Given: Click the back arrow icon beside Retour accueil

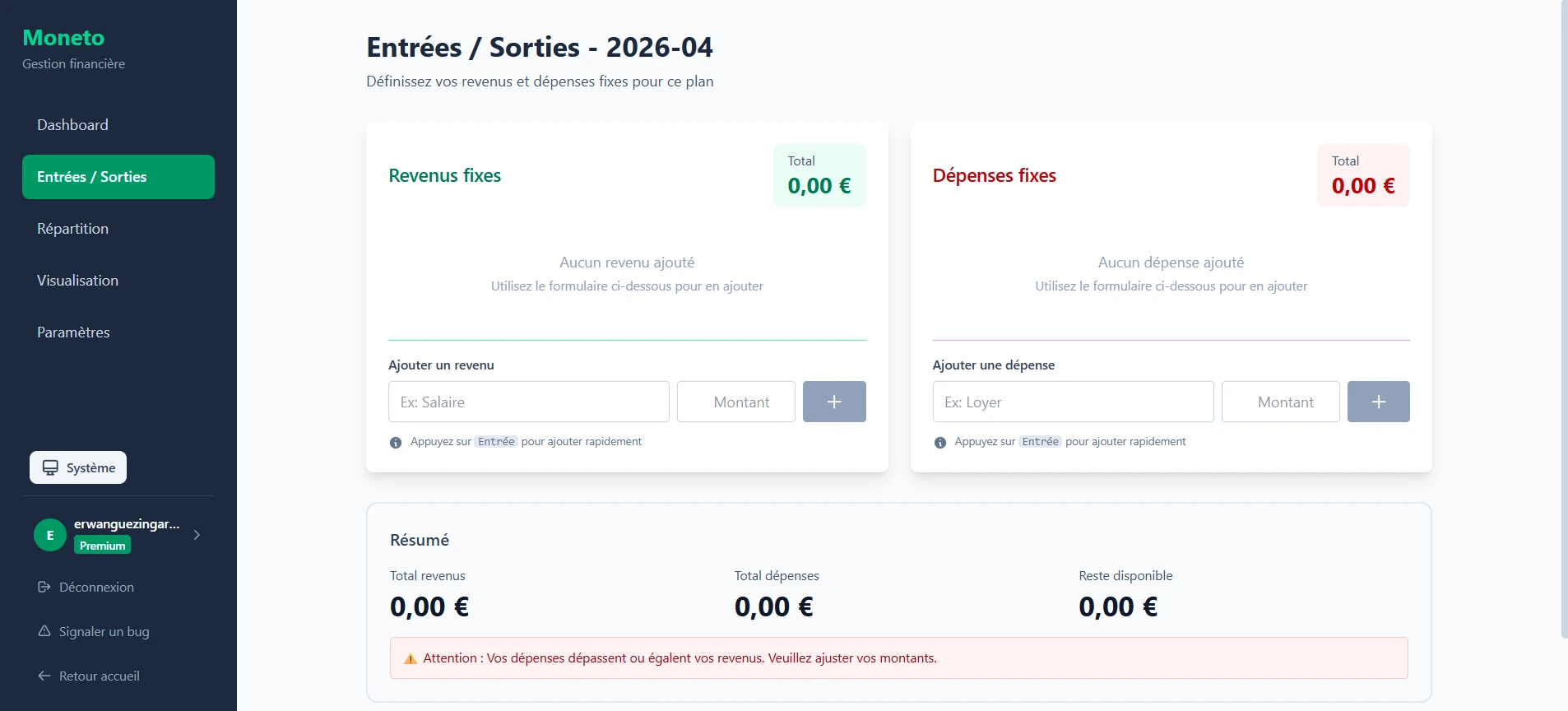Looking at the screenshot, I should 44,676.
